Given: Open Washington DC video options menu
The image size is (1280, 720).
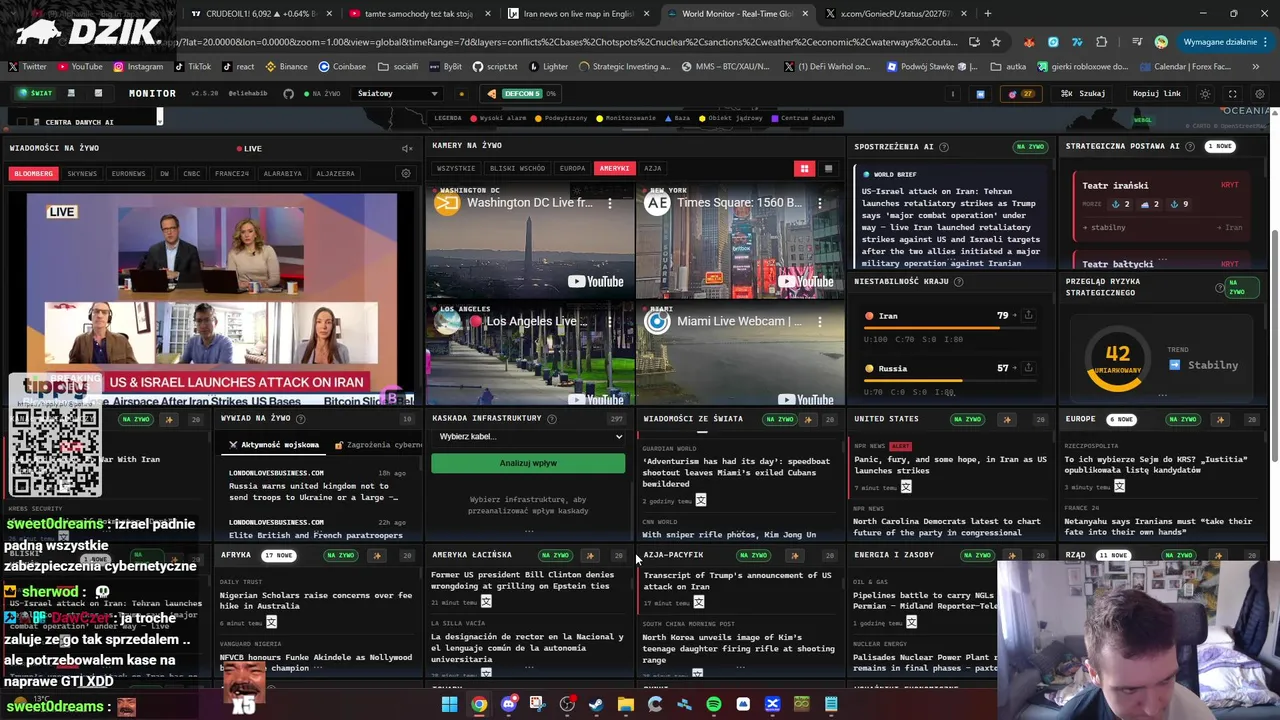Looking at the screenshot, I should point(610,203).
